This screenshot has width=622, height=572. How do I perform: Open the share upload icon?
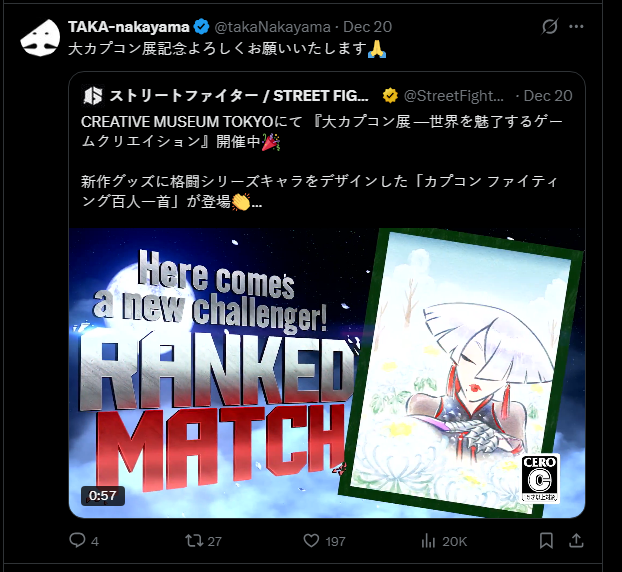coord(576,540)
